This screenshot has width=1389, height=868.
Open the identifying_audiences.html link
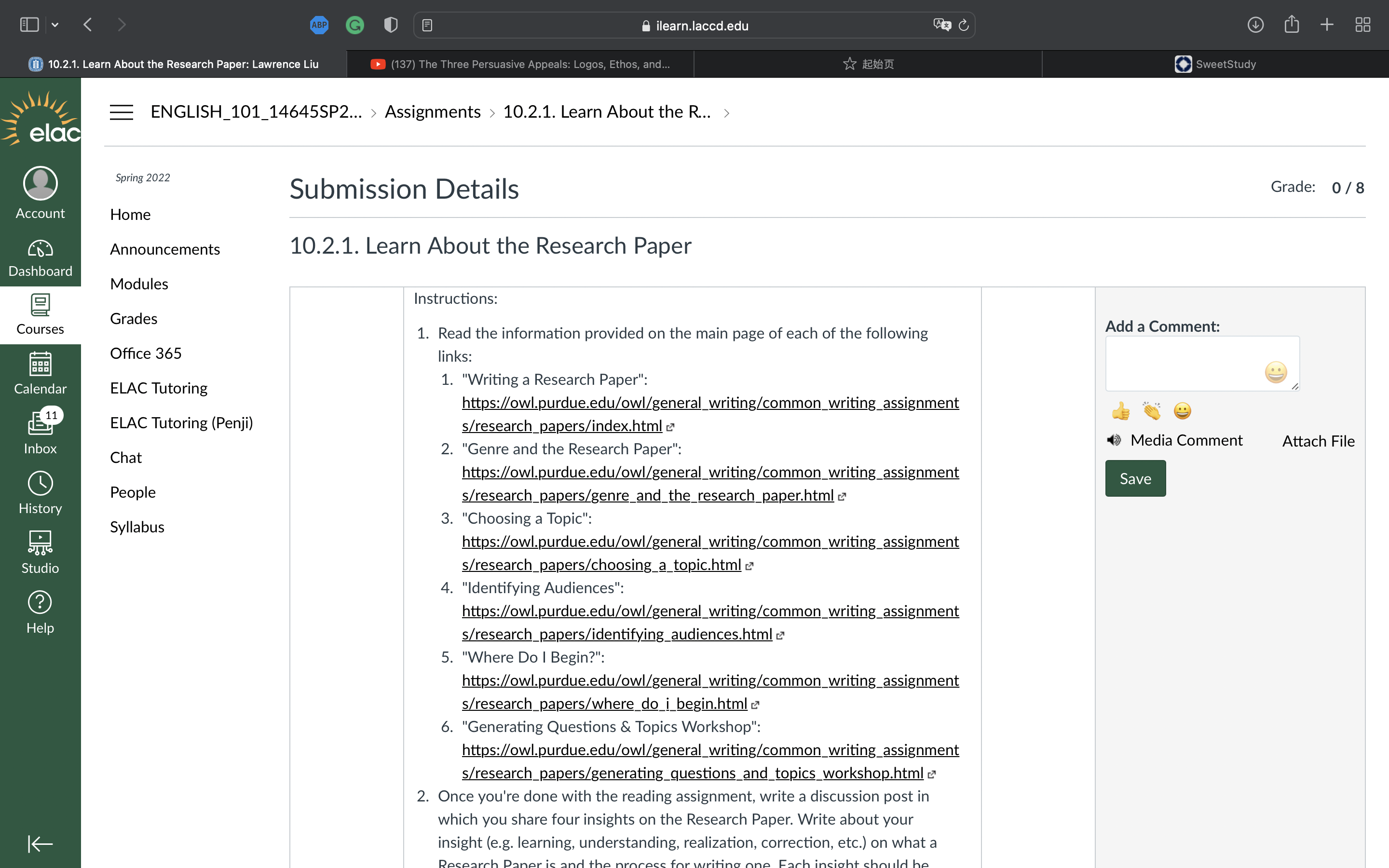coord(710,622)
